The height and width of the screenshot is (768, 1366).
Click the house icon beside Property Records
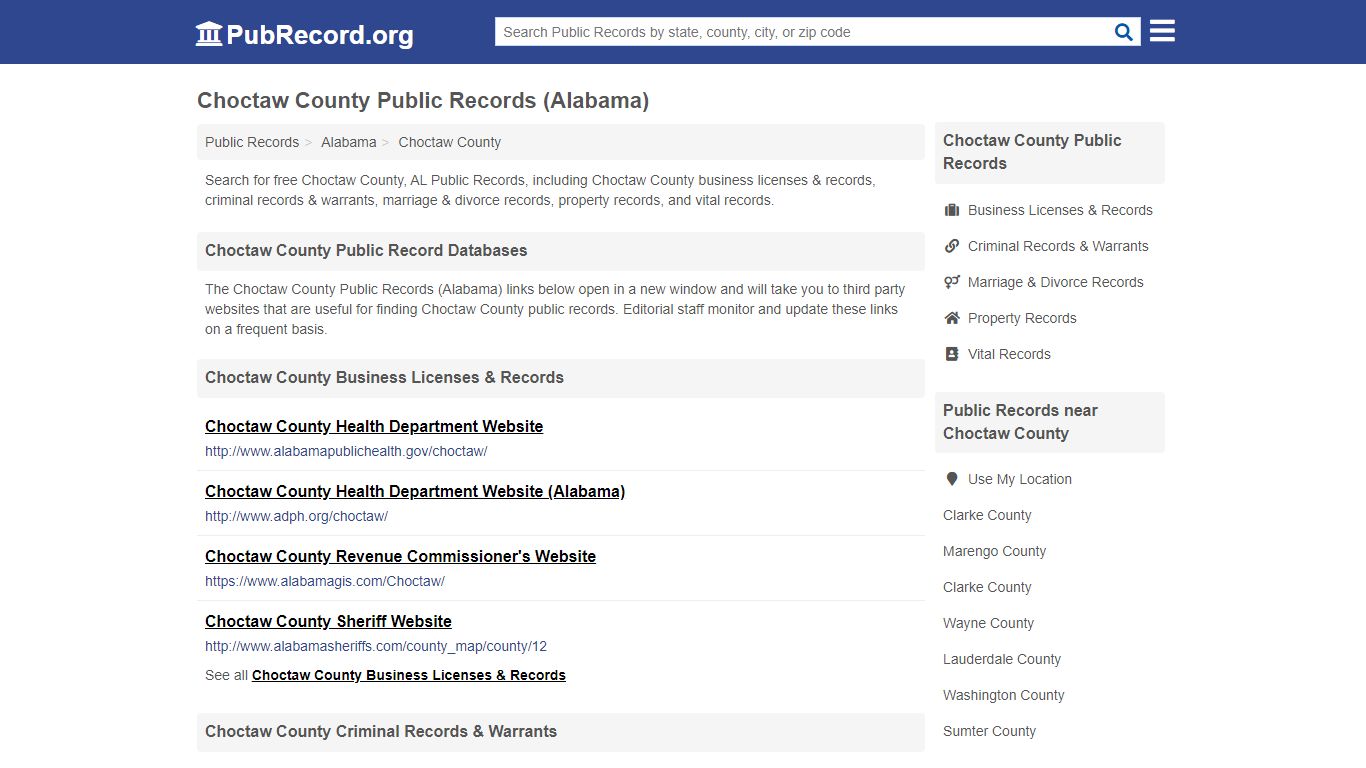click(952, 318)
